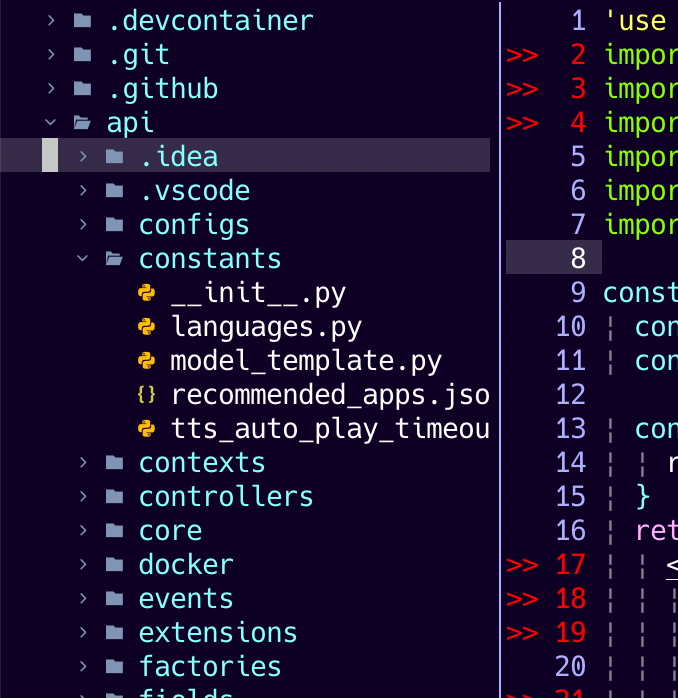Select the extensions folder in the tree
This screenshot has height=698, width=678.
pyautogui.click(x=218, y=633)
